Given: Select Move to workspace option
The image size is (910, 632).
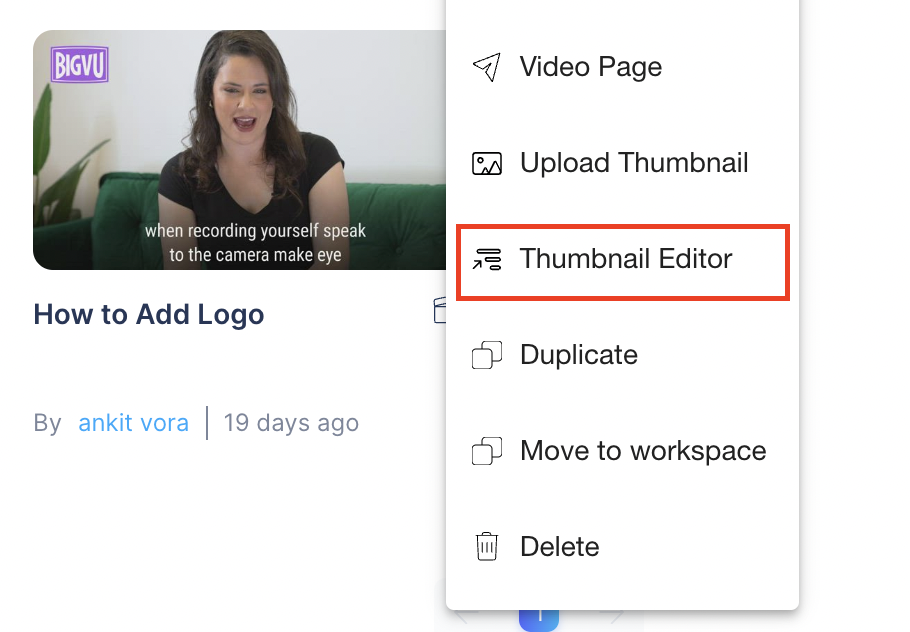Looking at the screenshot, I should 622,451.
